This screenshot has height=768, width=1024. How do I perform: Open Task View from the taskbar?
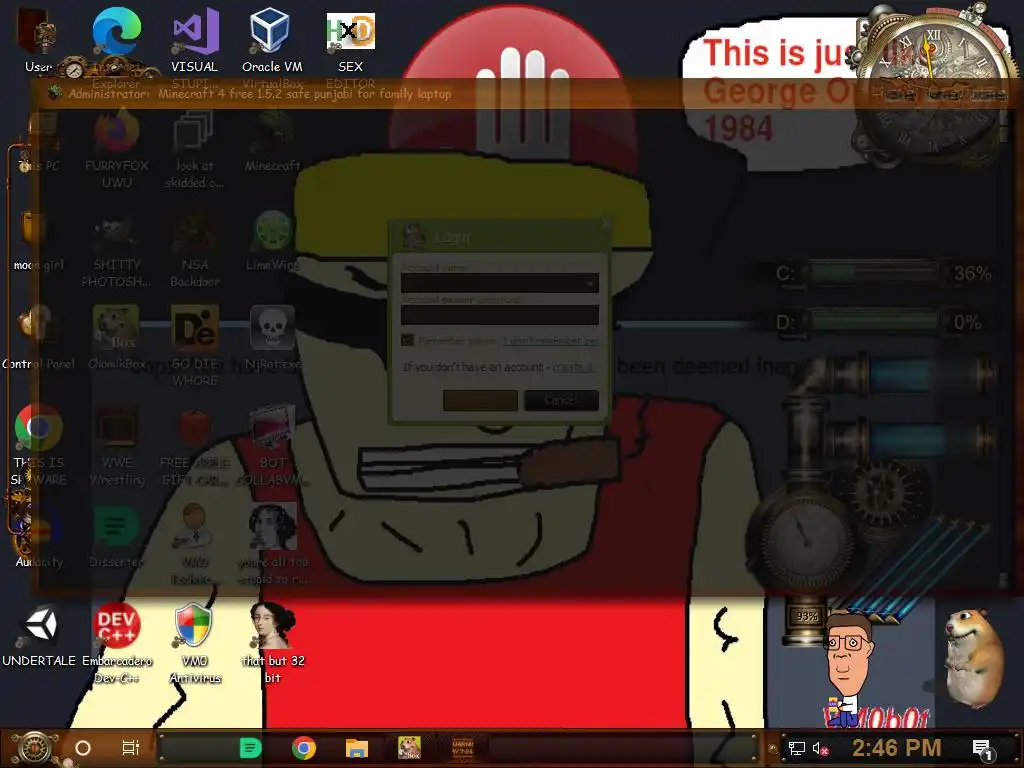click(x=131, y=748)
